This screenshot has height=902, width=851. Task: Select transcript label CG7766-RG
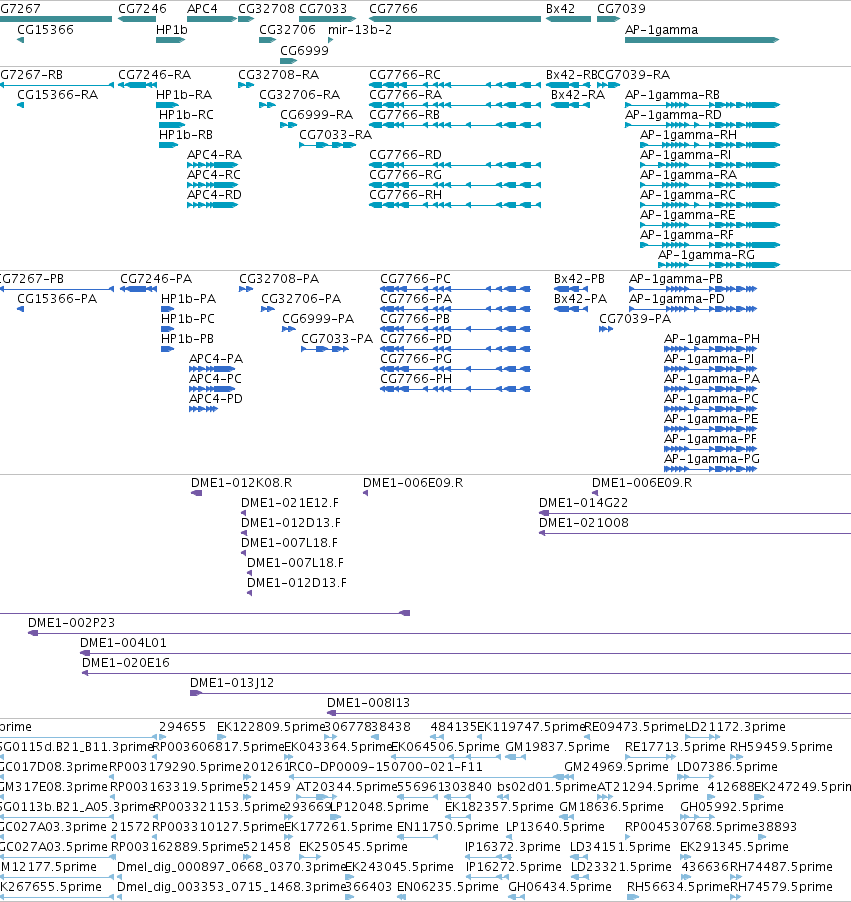point(406,174)
